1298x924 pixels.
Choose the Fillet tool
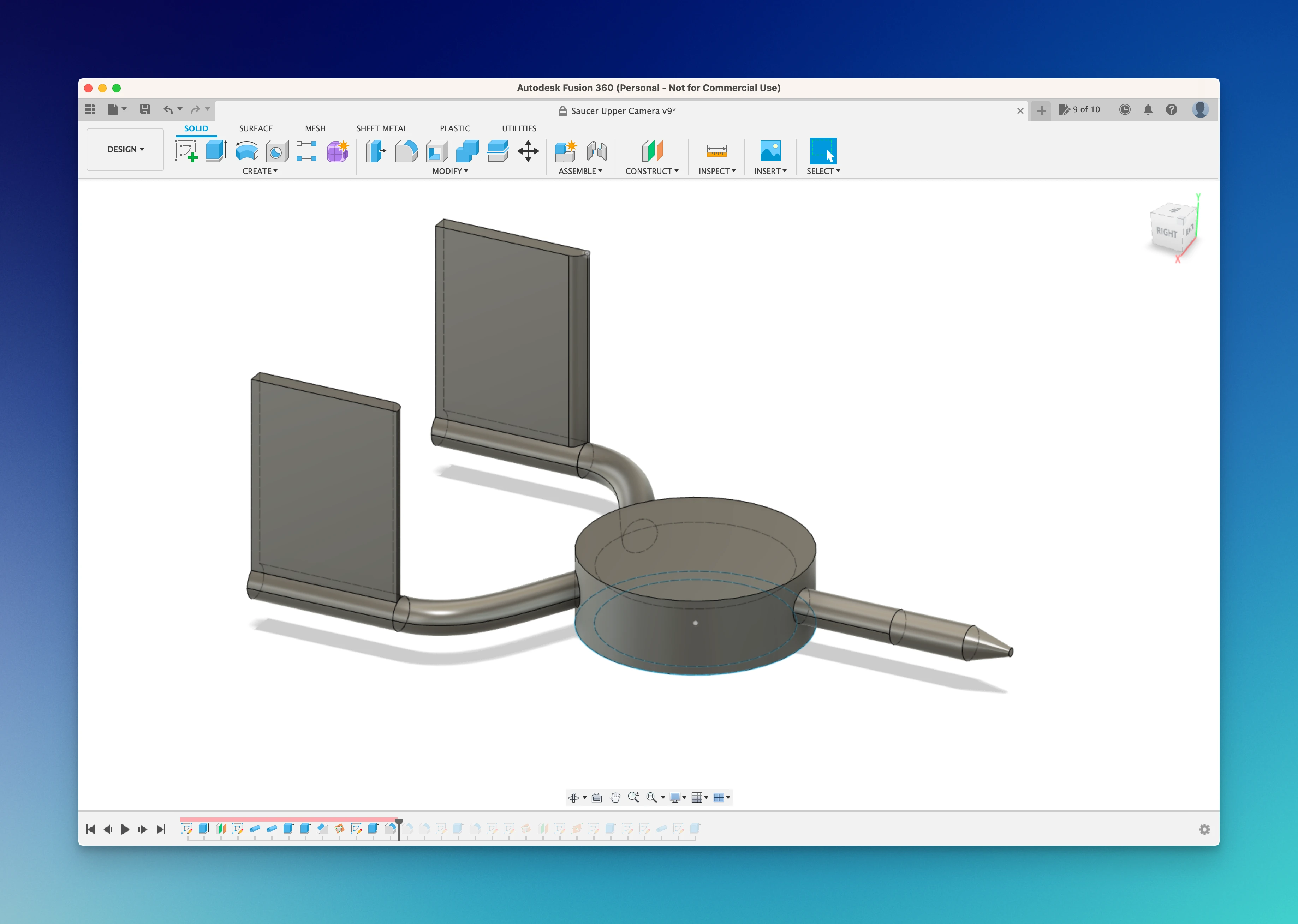[x=406, y=151]
